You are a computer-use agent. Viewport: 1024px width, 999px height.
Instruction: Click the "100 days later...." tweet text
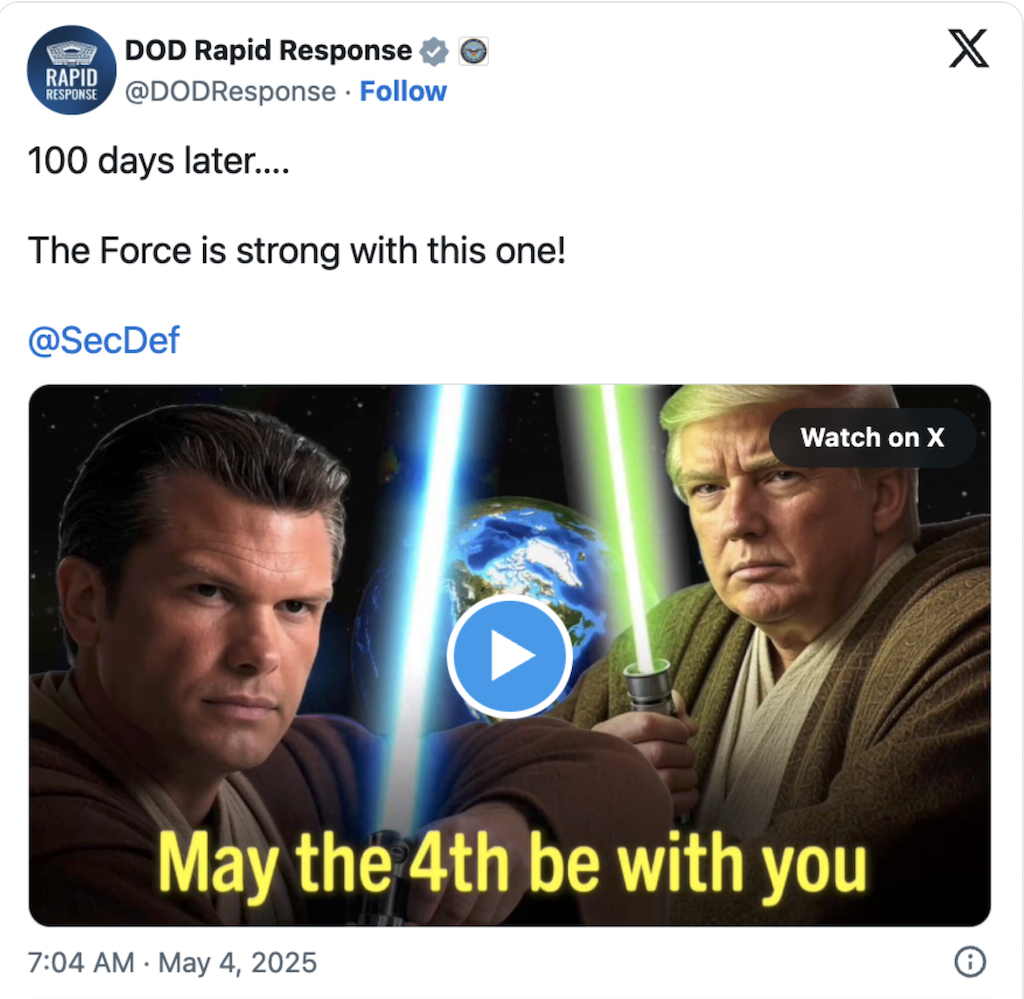pos(159,161)
